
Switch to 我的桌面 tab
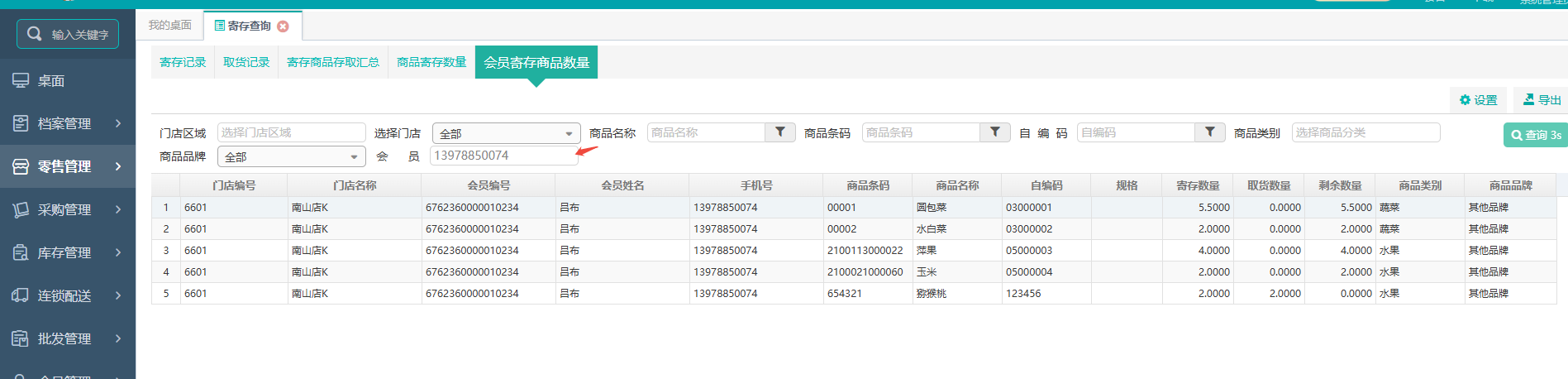pos(169,26)
